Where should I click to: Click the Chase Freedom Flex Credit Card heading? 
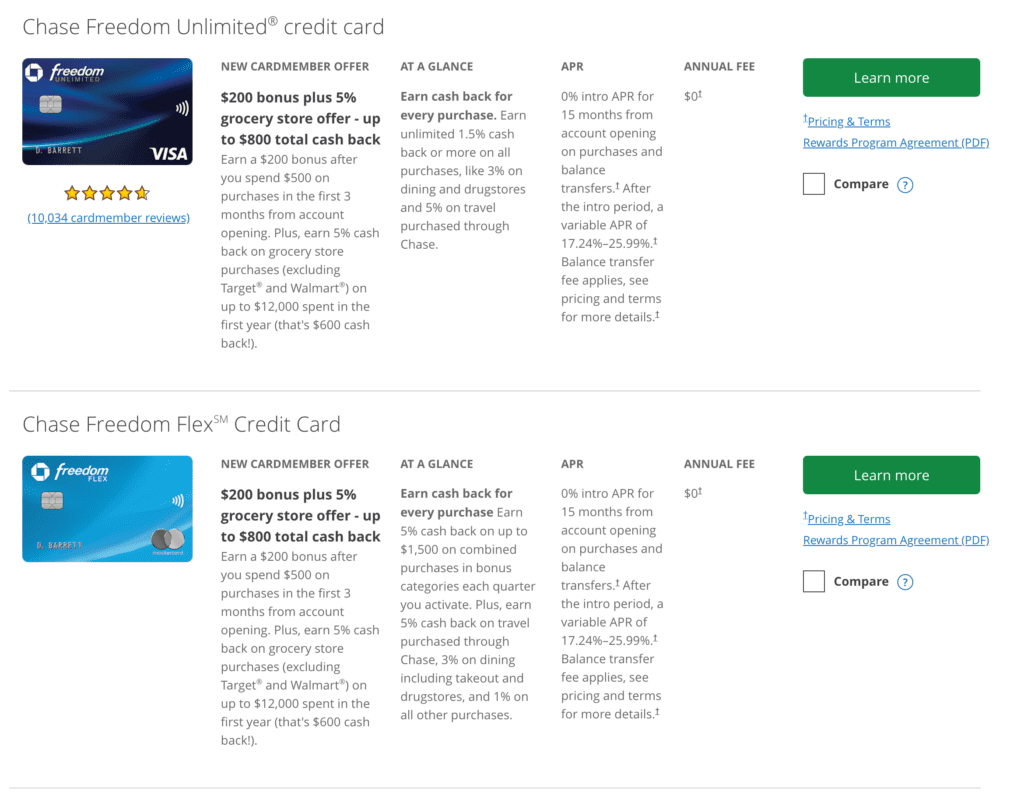tap(181, 424)
